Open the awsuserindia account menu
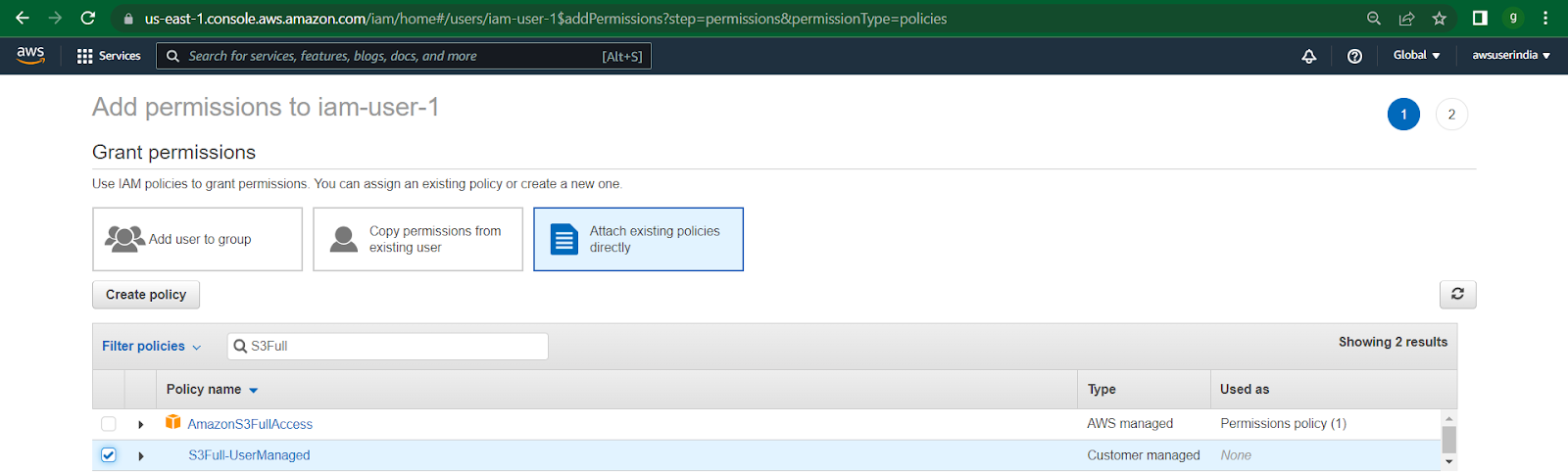The height and width of the screenshot is (472, 1568). click(x=1510, y=55)
